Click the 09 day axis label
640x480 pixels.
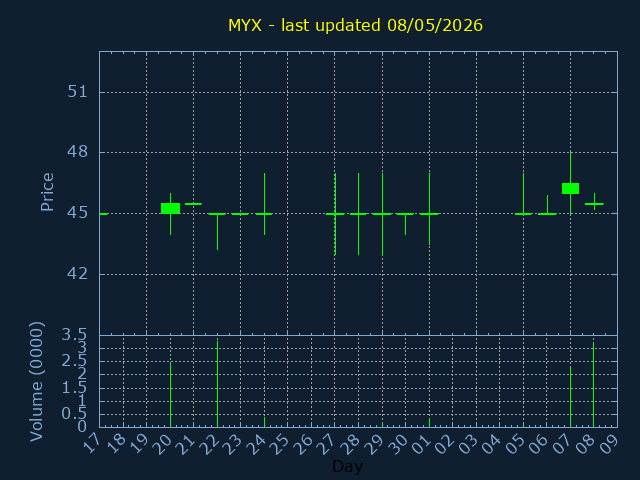pos(610,444)
